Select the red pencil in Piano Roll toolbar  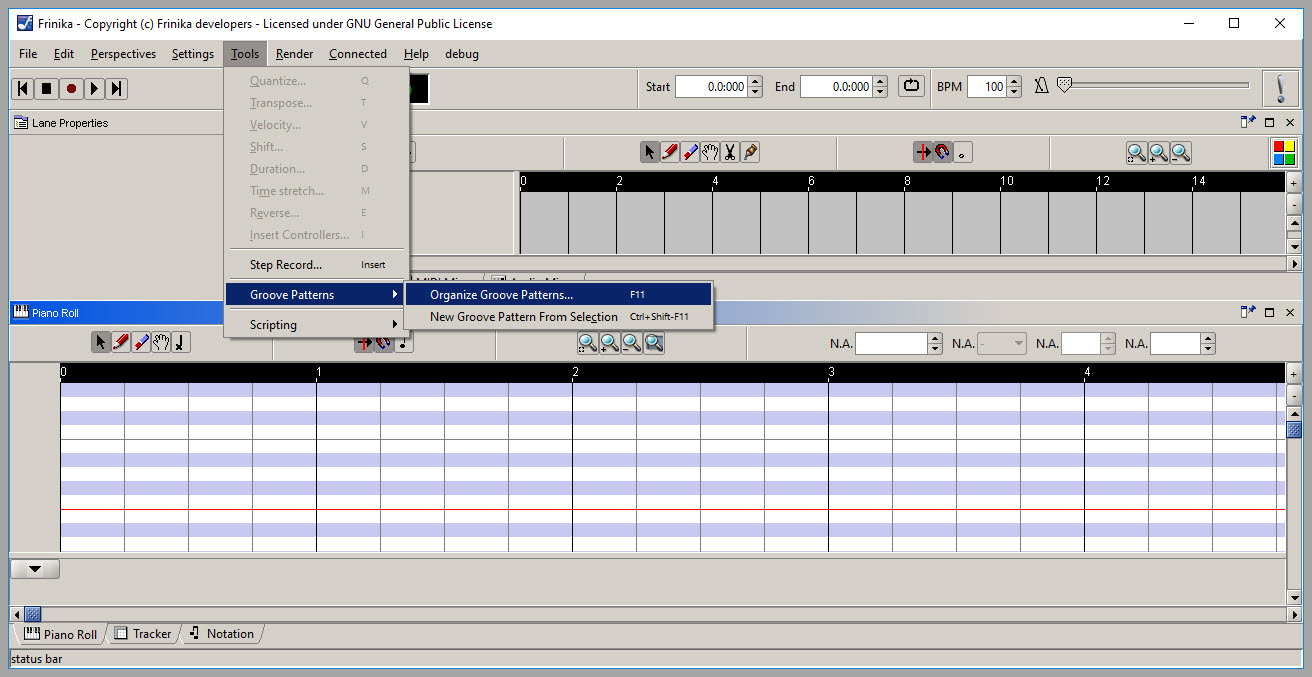pyautogui.click(x=121, y=342)
